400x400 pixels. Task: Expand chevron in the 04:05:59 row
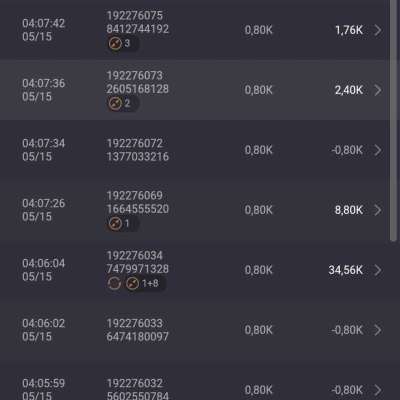(378, 390)
